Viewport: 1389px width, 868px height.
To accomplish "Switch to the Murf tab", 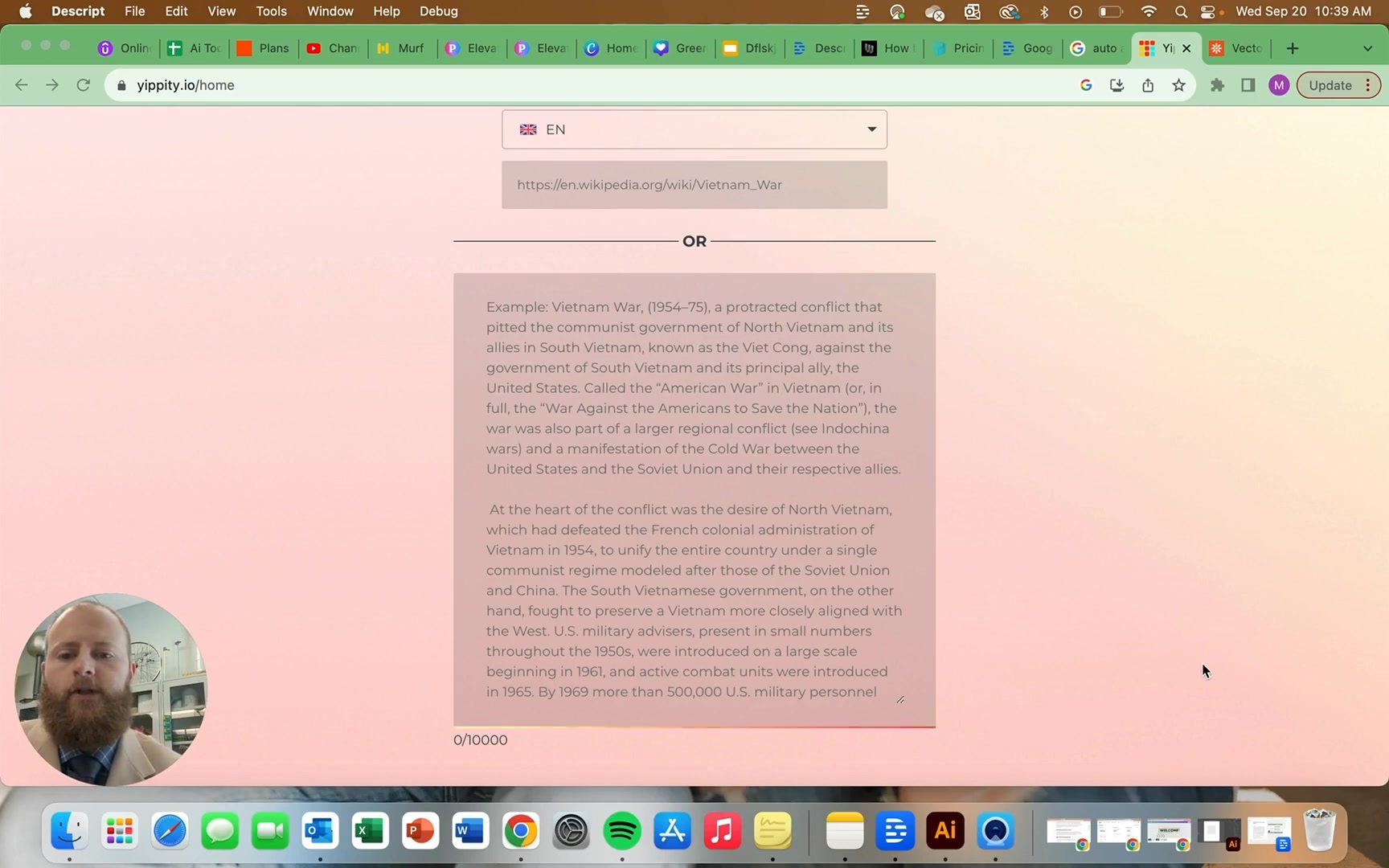I will [402, 48].
